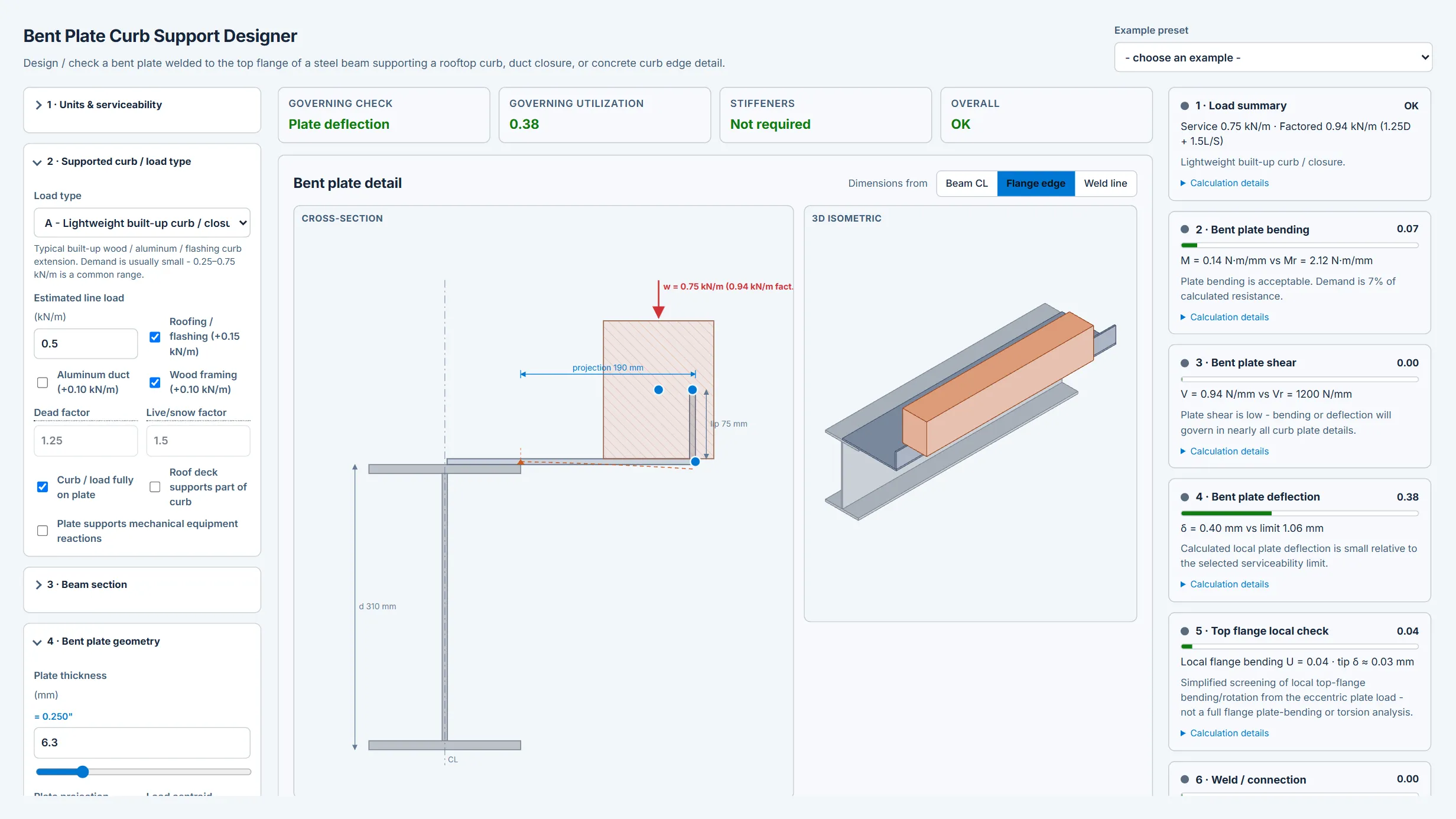Click the Bent plate deflection utilization bar

(1299, 513)
